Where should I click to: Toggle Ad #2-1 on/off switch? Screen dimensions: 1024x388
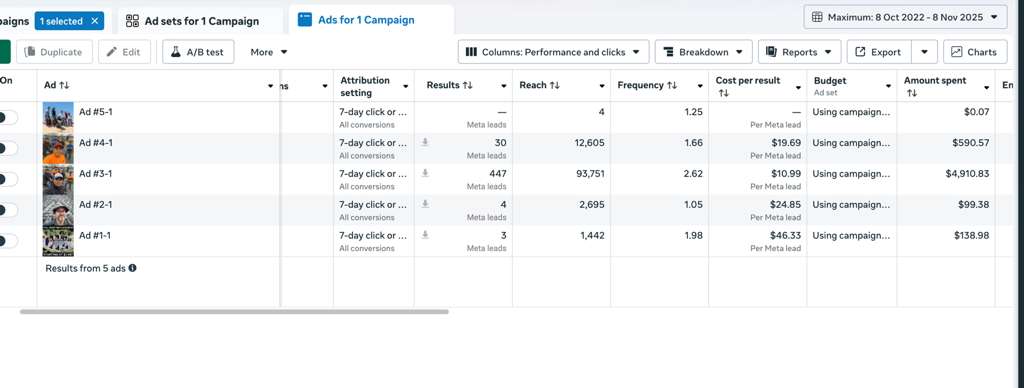(8, 210)
